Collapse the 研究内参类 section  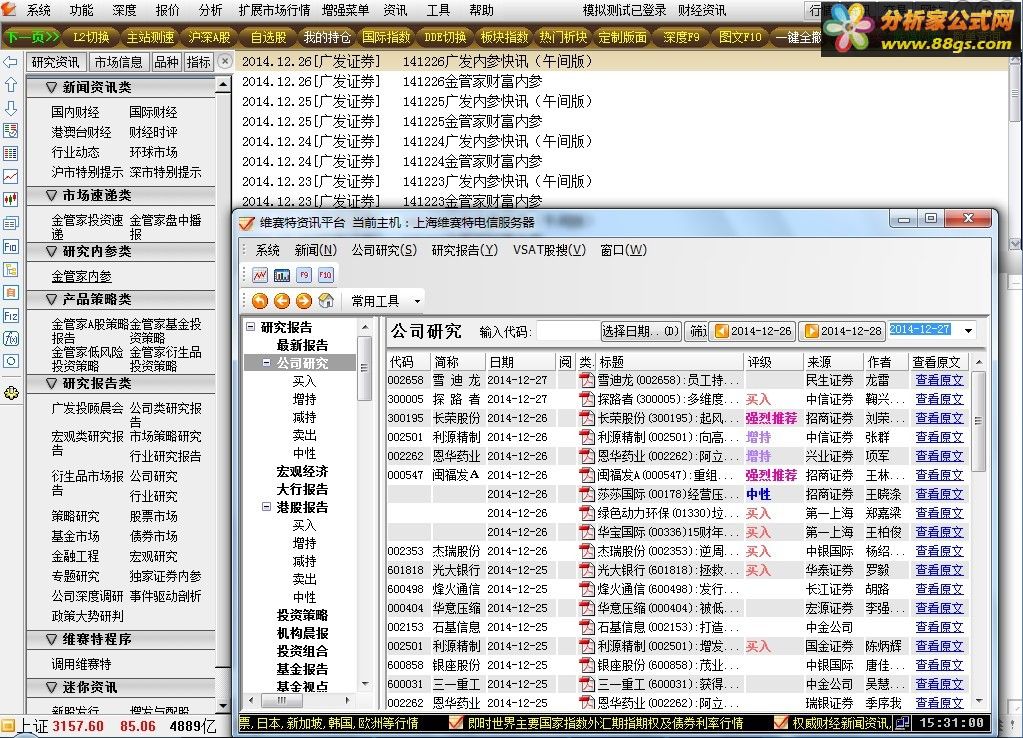tap(52, 251)
